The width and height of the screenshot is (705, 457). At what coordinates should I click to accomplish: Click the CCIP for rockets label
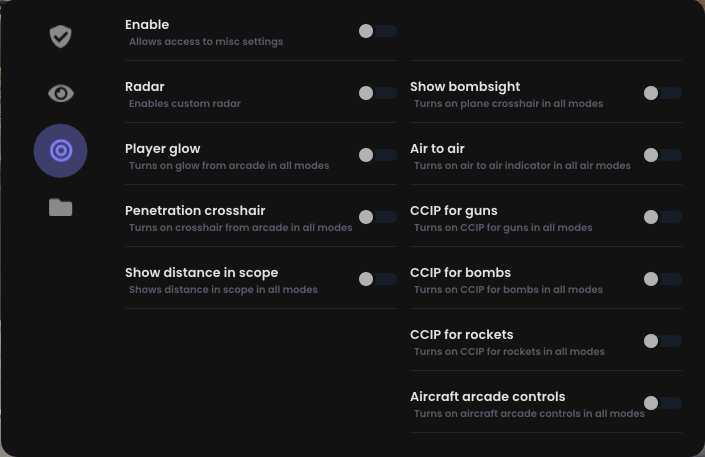coord(461,335)
